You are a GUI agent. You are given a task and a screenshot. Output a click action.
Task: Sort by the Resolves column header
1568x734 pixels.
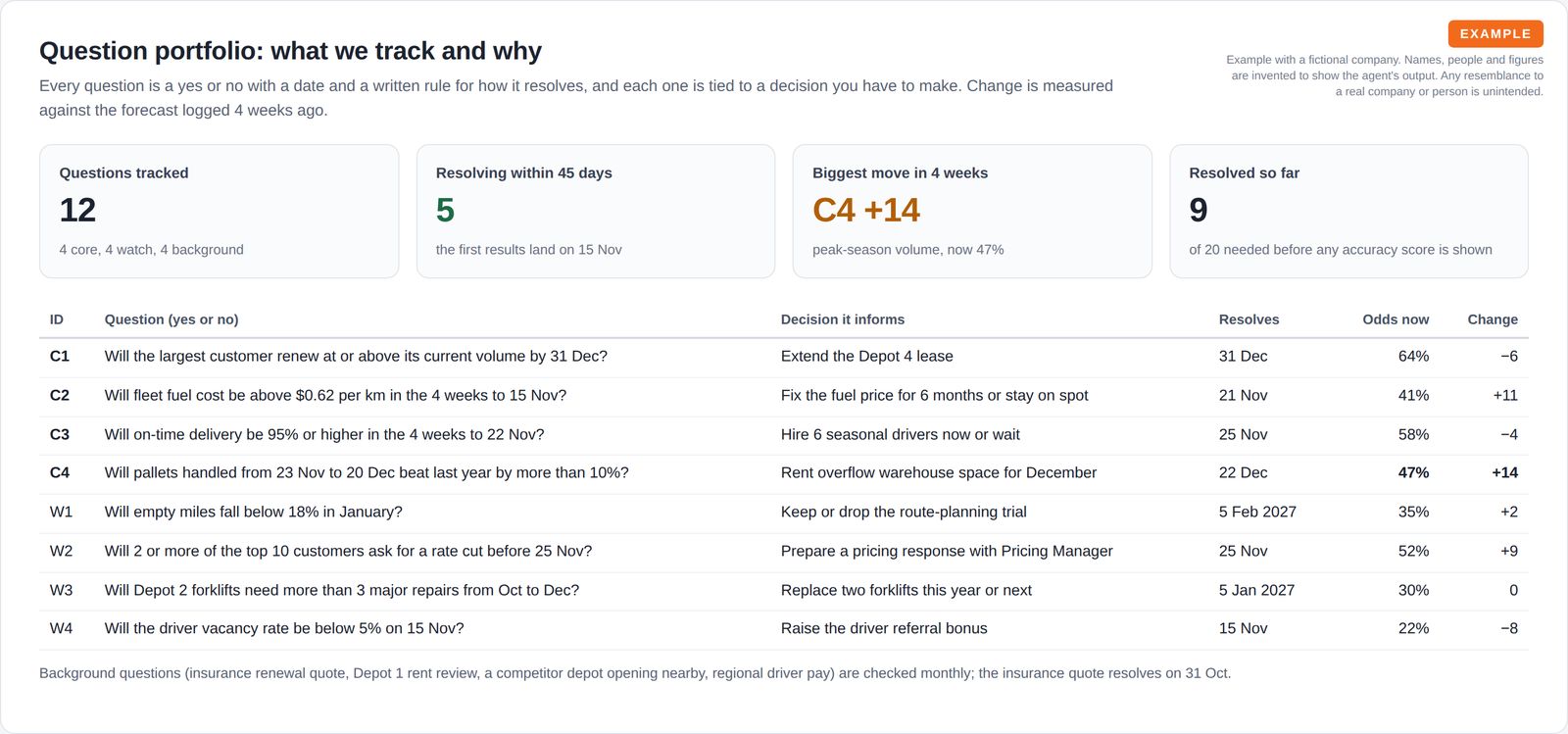(x=1249, y=319)
